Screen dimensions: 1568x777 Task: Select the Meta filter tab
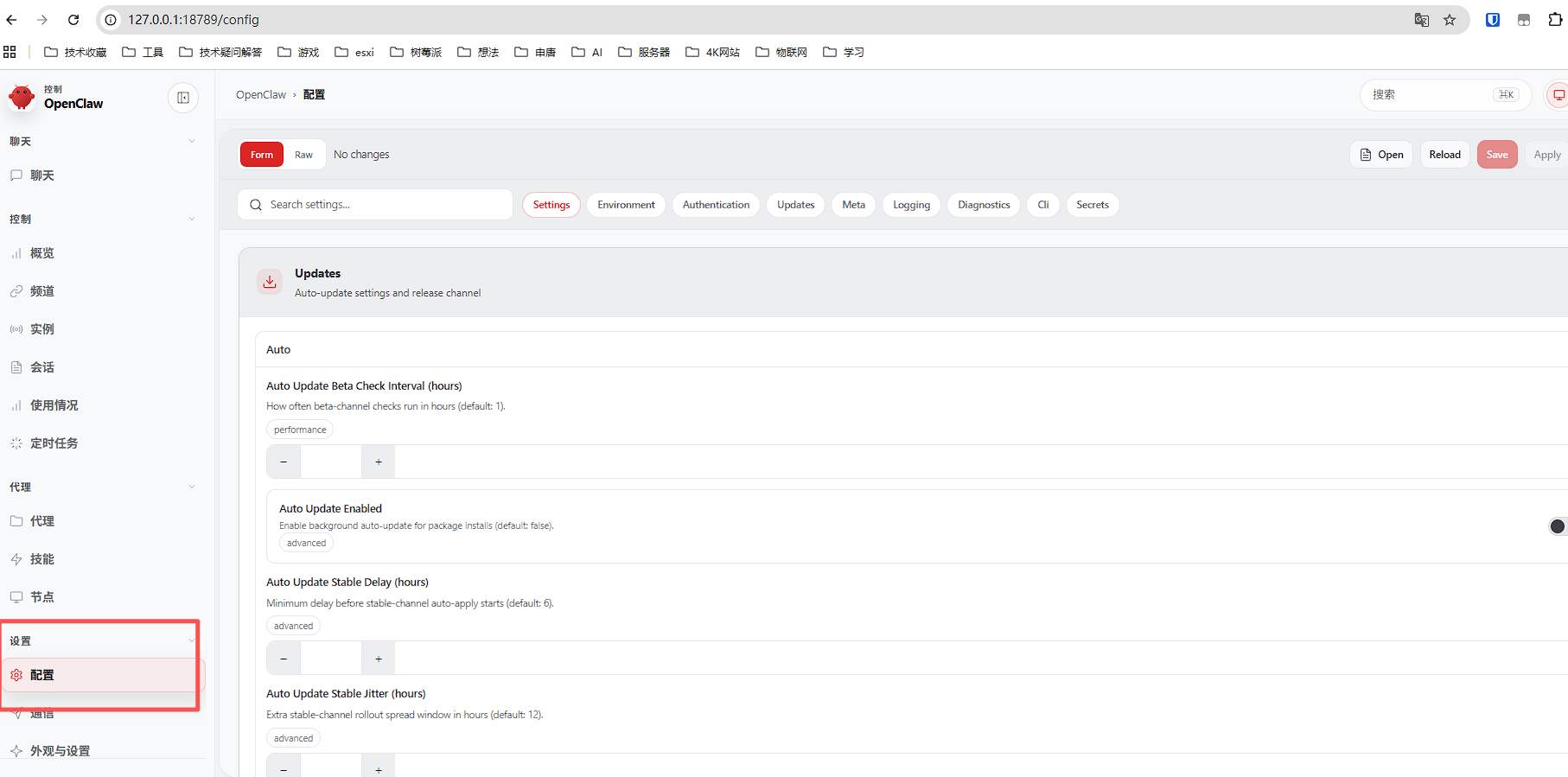854,205
